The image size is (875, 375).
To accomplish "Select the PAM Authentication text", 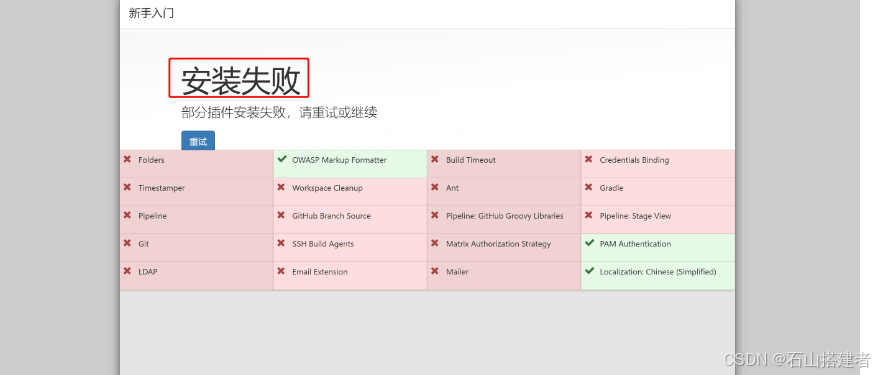I will (x=636, y=244).
